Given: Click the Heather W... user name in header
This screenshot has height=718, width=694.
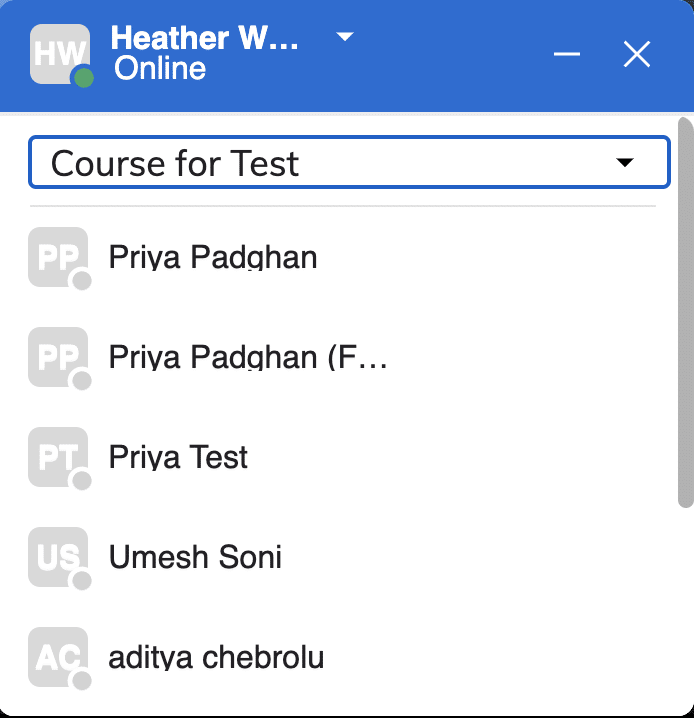Looking at the screenshot, I should [x=205, y=38].
